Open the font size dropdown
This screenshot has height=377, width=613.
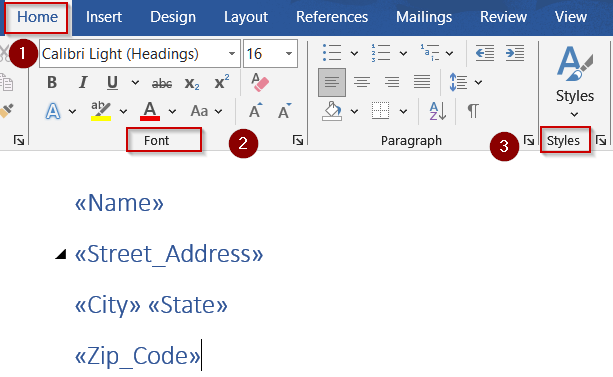(x=289, y=54)
